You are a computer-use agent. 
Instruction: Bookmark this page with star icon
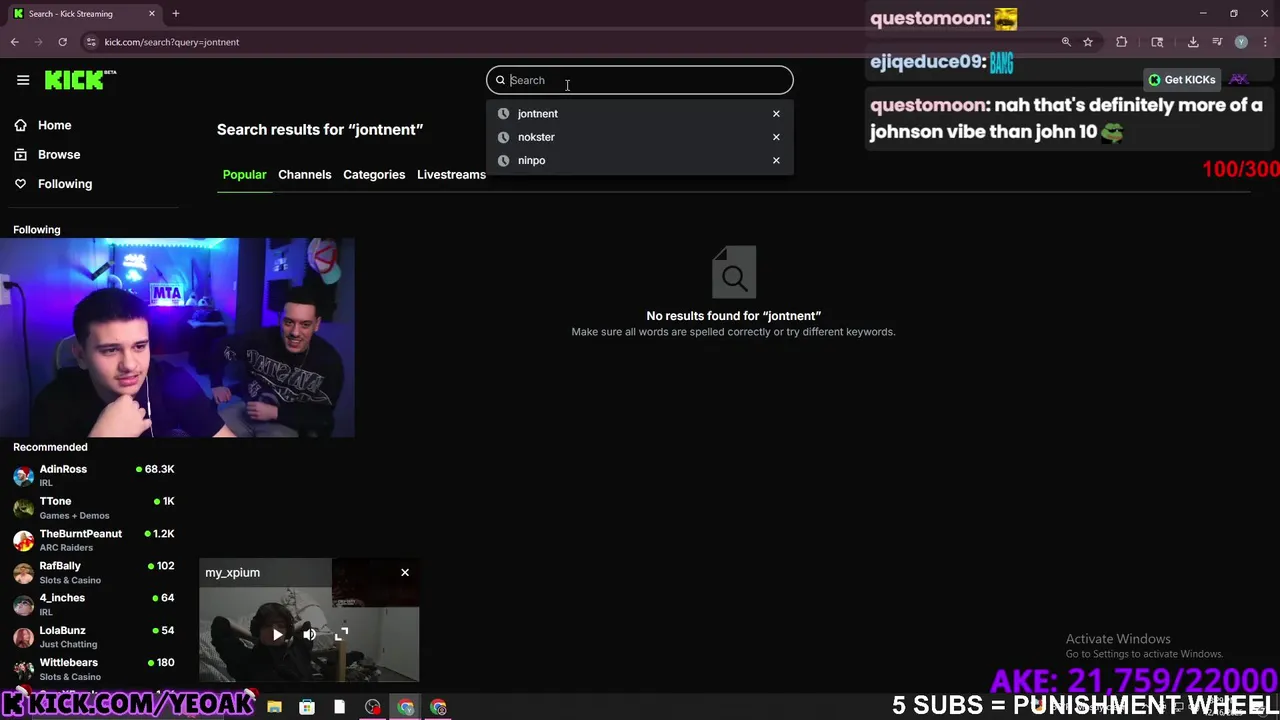click(1088, 42)
